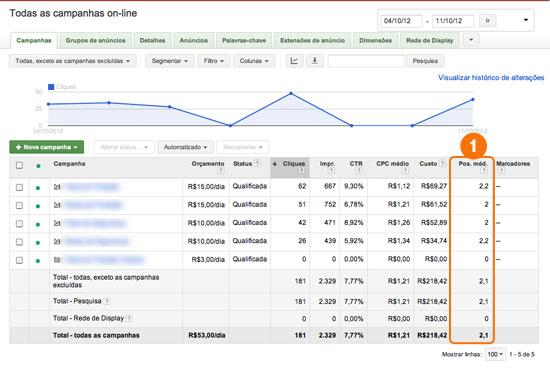
Task: Open the Filtro dropdown
Action: [214, 61]
